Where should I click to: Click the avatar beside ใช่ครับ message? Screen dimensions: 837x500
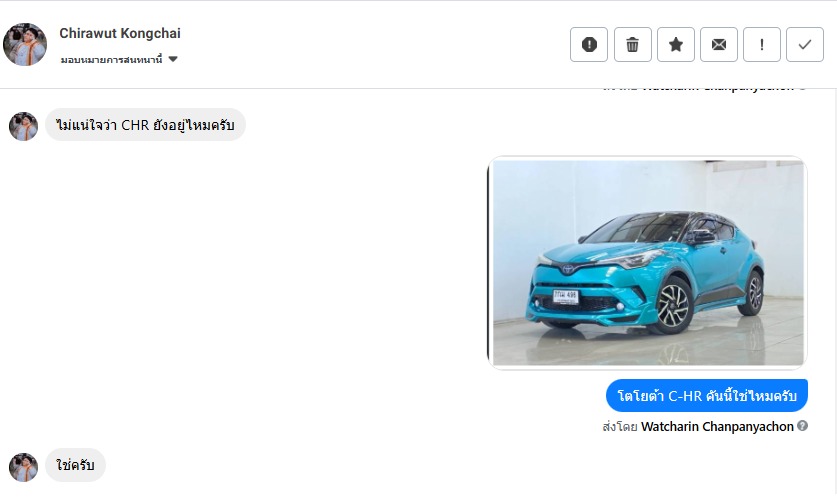click(x=23, y=466)
